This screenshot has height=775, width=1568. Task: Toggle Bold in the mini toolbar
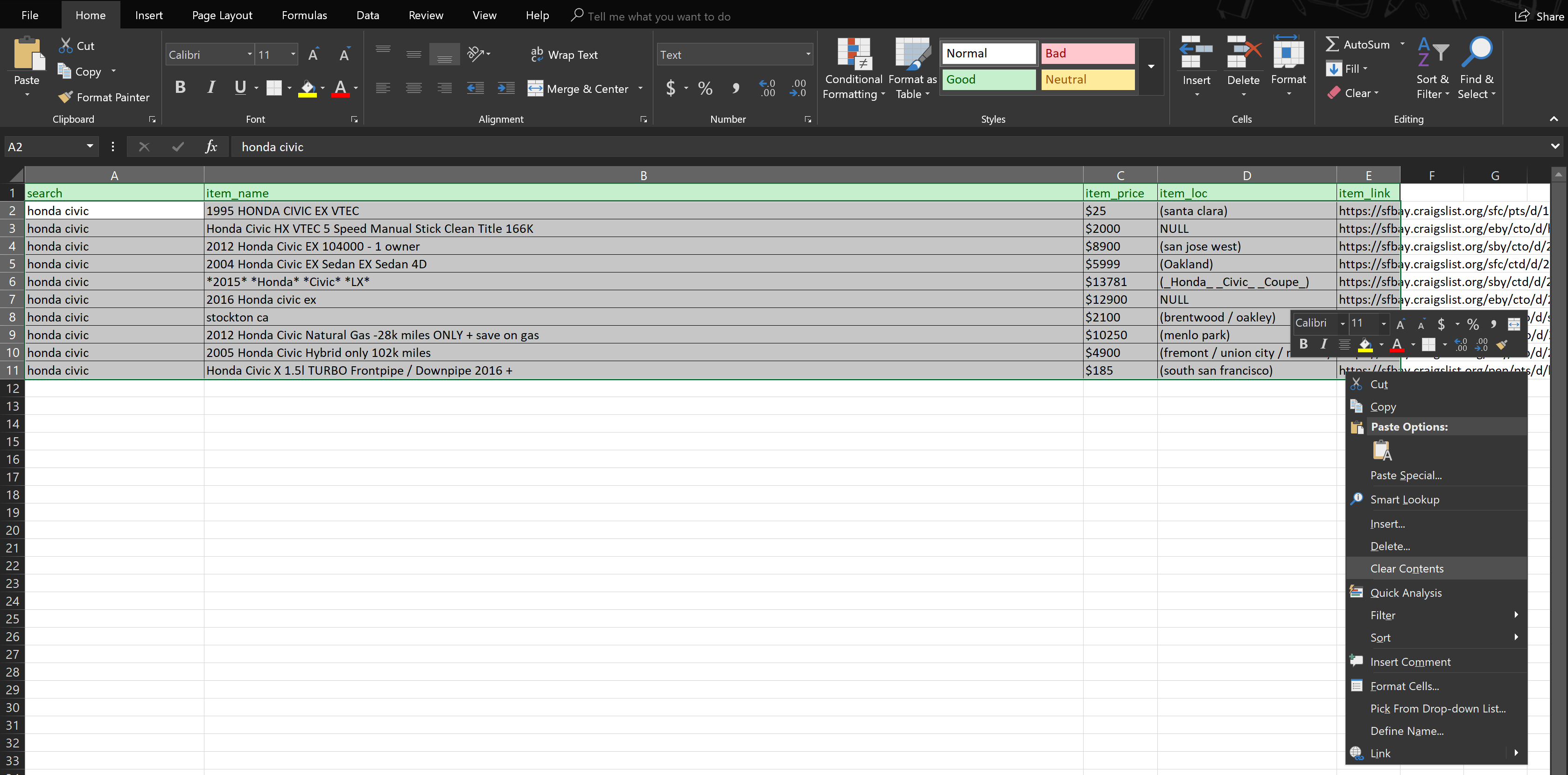pyautogui.click(x=1303, y=345)
